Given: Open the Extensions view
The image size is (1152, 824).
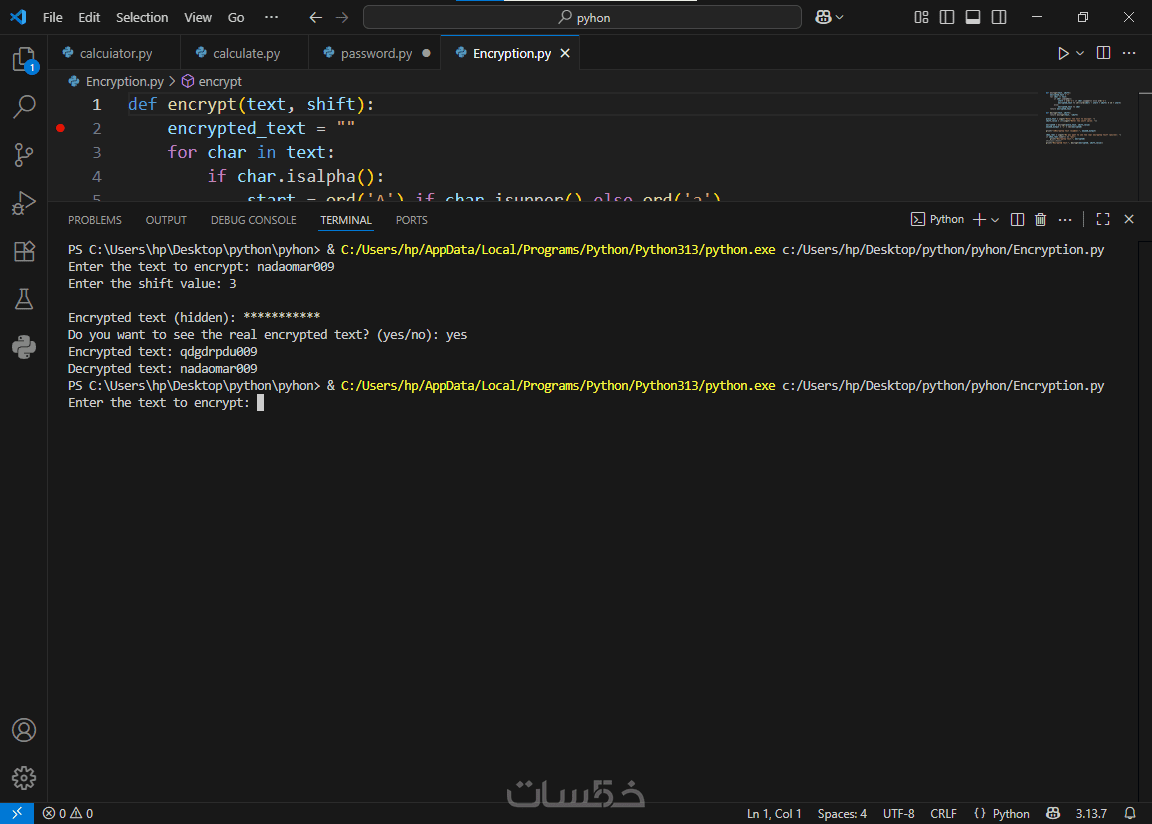Looking at the screenshot, I should click(24, 251).
